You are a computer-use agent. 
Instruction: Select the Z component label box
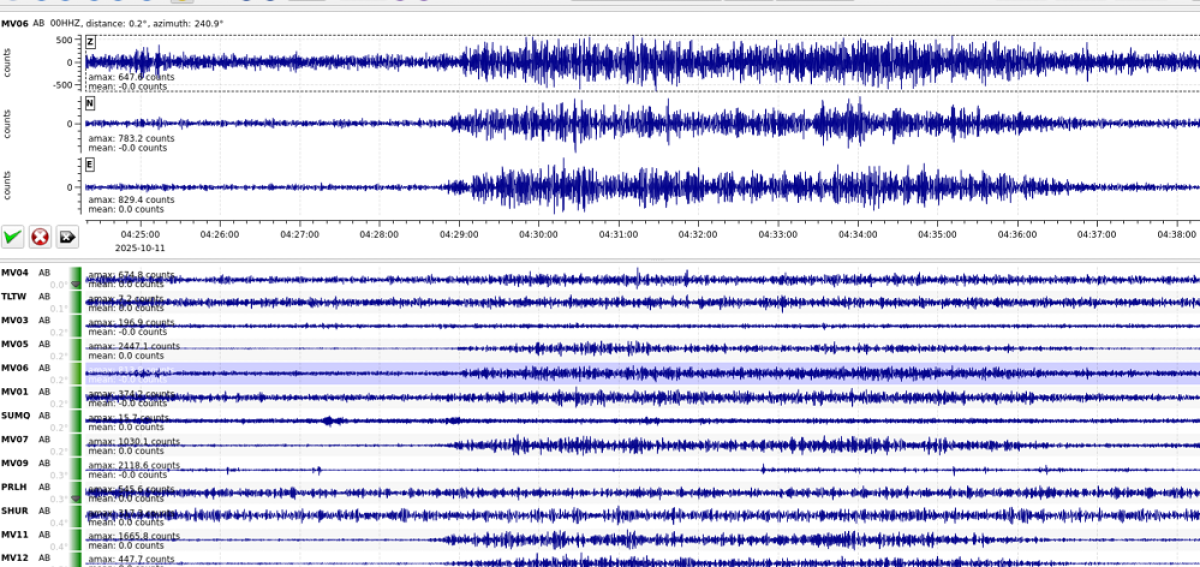(x=90, y=41)
